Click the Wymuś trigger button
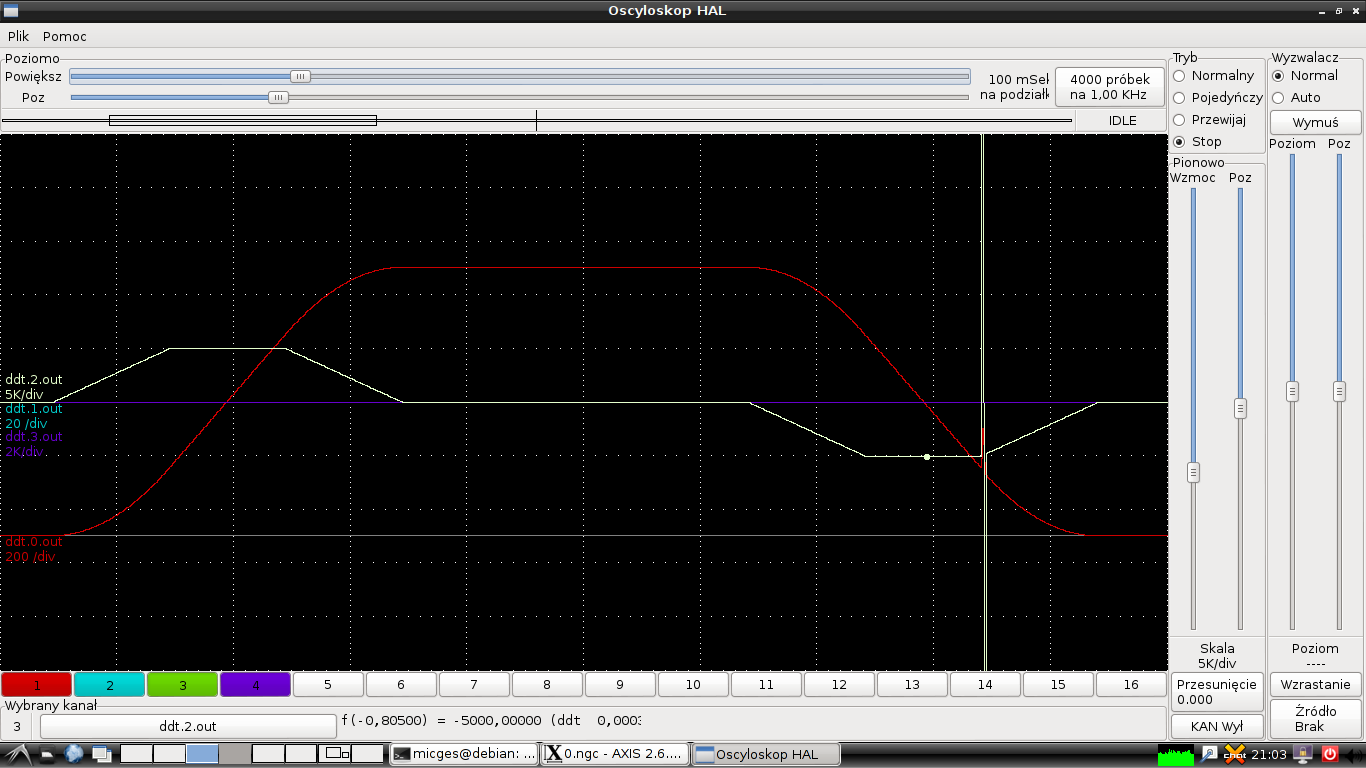The height and width of the screenshot is (768, 1366). click(1316, 122)
